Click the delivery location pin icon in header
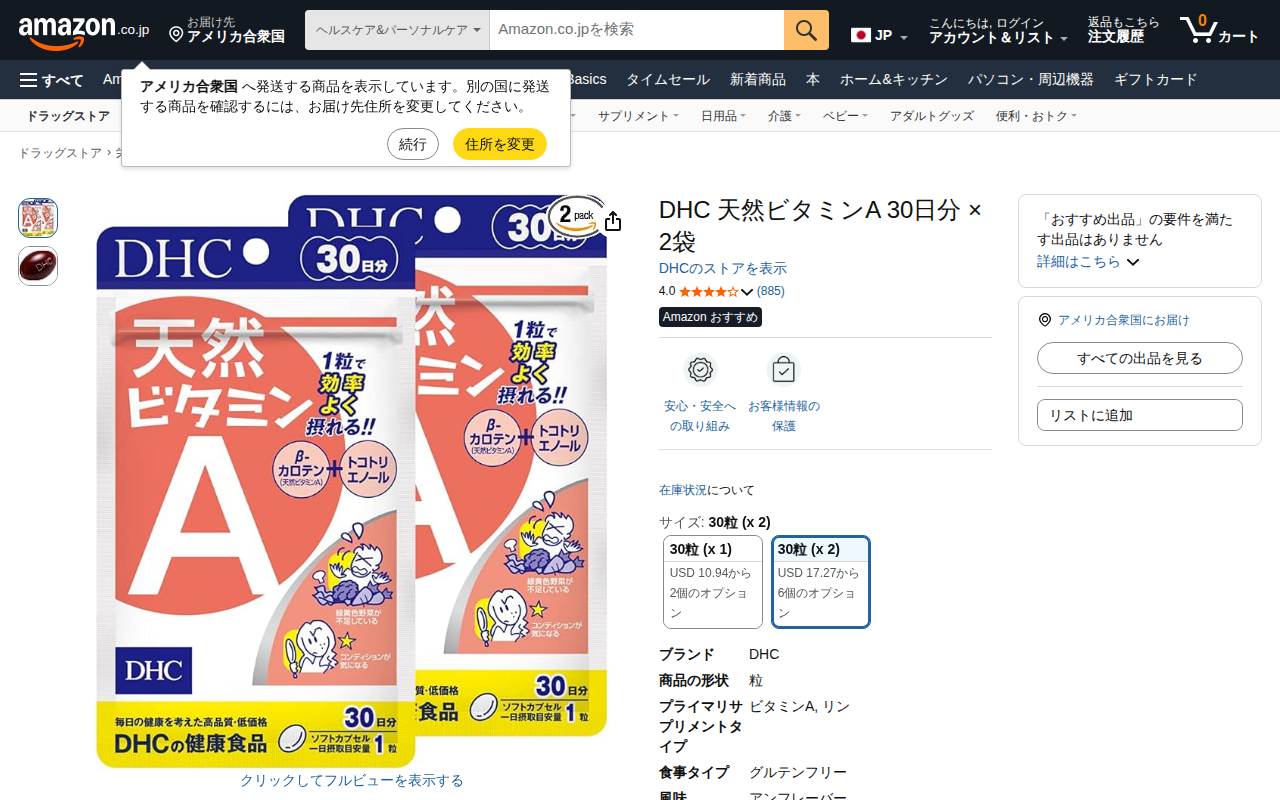Viewport: 1280px width, 800px height. (176, 35)
